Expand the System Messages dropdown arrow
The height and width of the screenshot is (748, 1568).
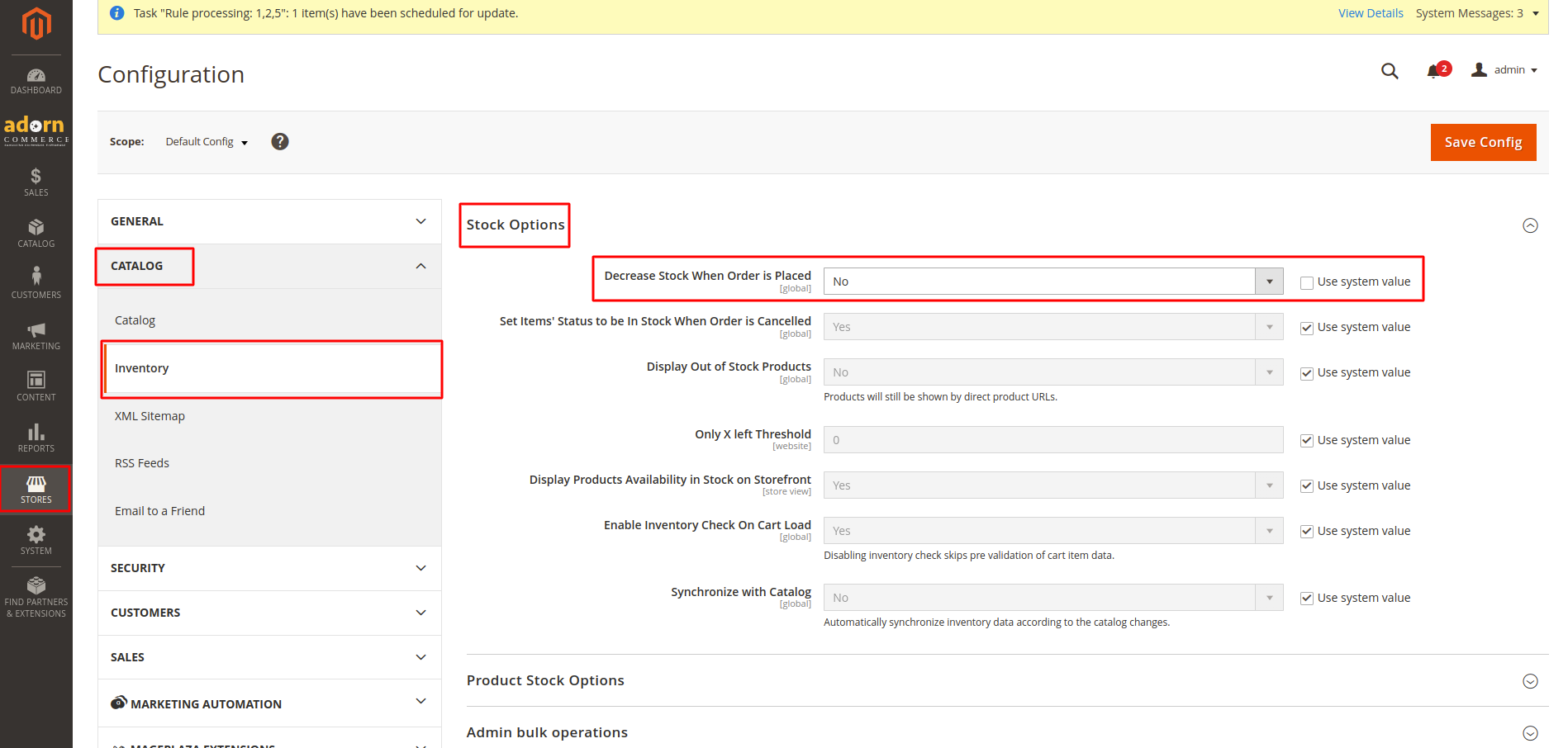1536,13
